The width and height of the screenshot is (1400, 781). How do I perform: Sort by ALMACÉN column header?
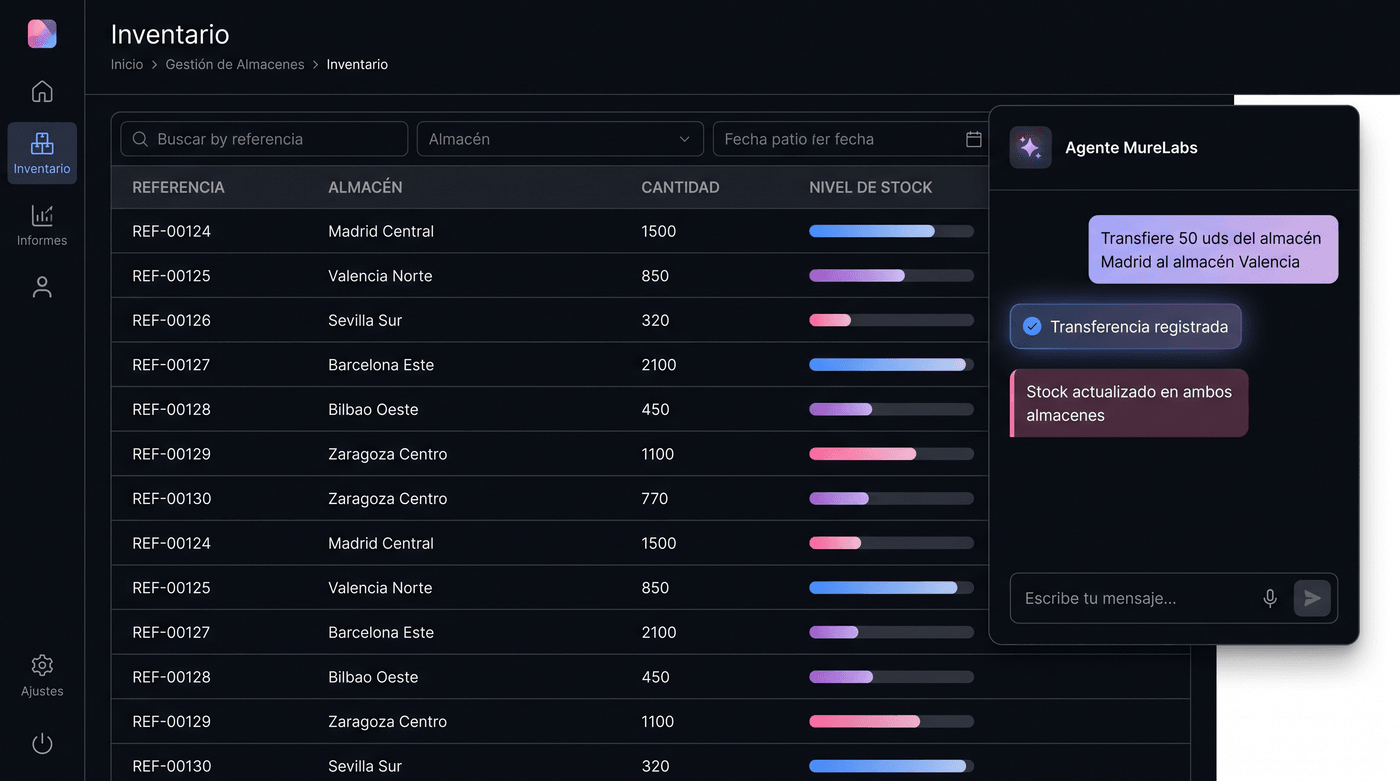365,187
